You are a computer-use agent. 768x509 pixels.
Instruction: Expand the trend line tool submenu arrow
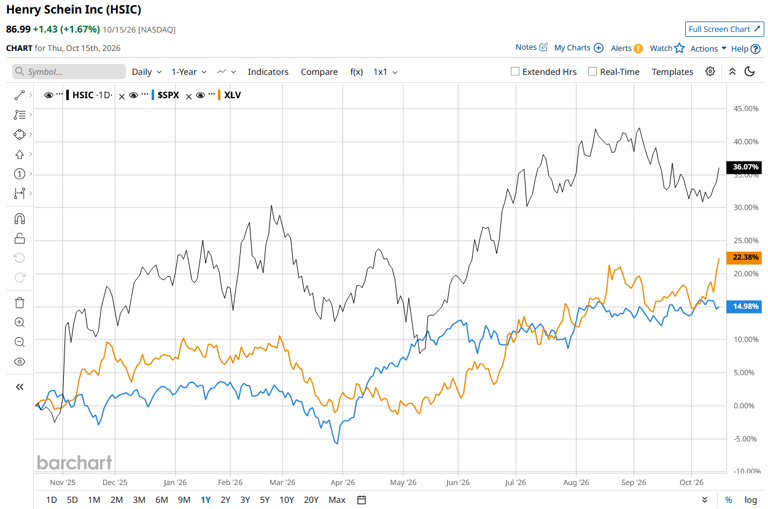tap(30, 95)
